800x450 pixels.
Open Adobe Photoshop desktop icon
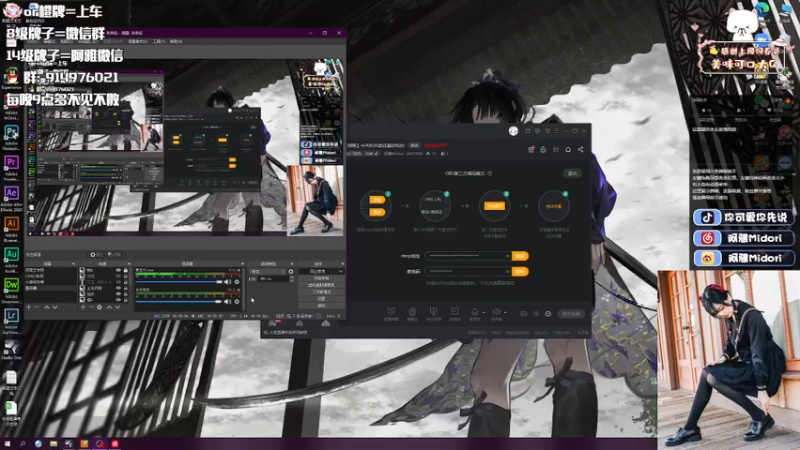tap(11, 132)
